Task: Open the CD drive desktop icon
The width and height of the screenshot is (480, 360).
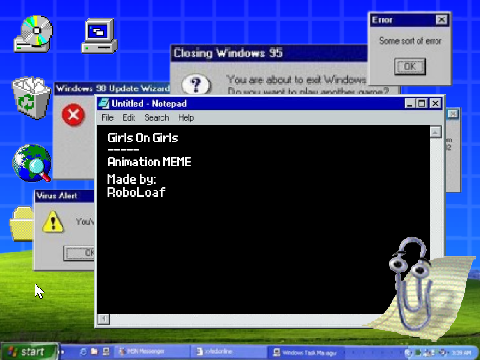Action: (33, 34)
